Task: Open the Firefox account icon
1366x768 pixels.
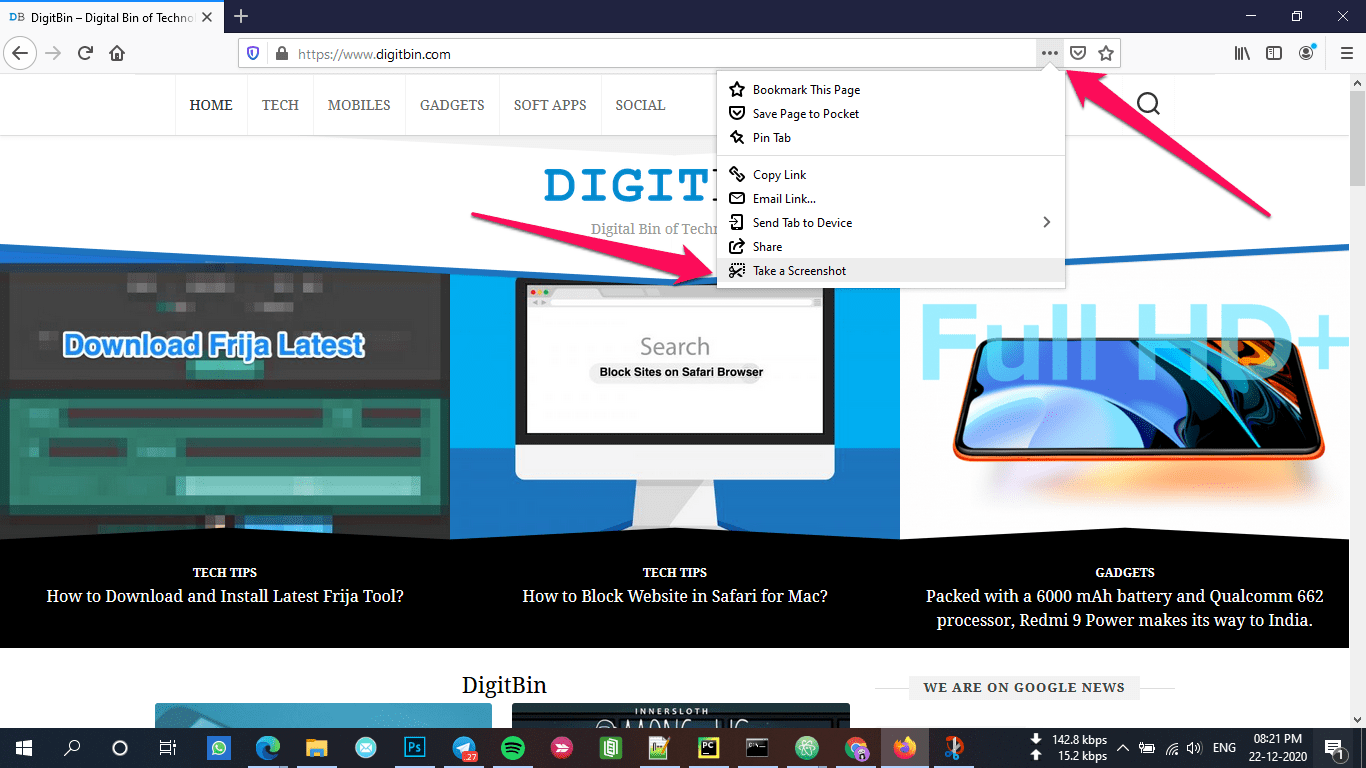Action: click(1307, 54)
